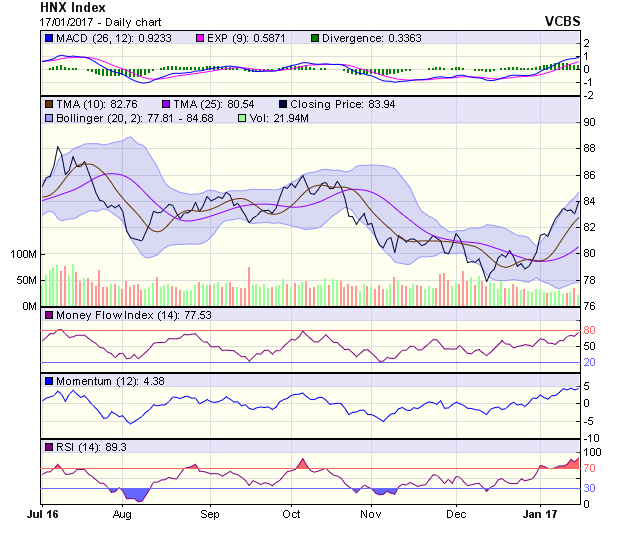Click the 90 price axis label
This screenshot has height=535, width=620.
590,122
